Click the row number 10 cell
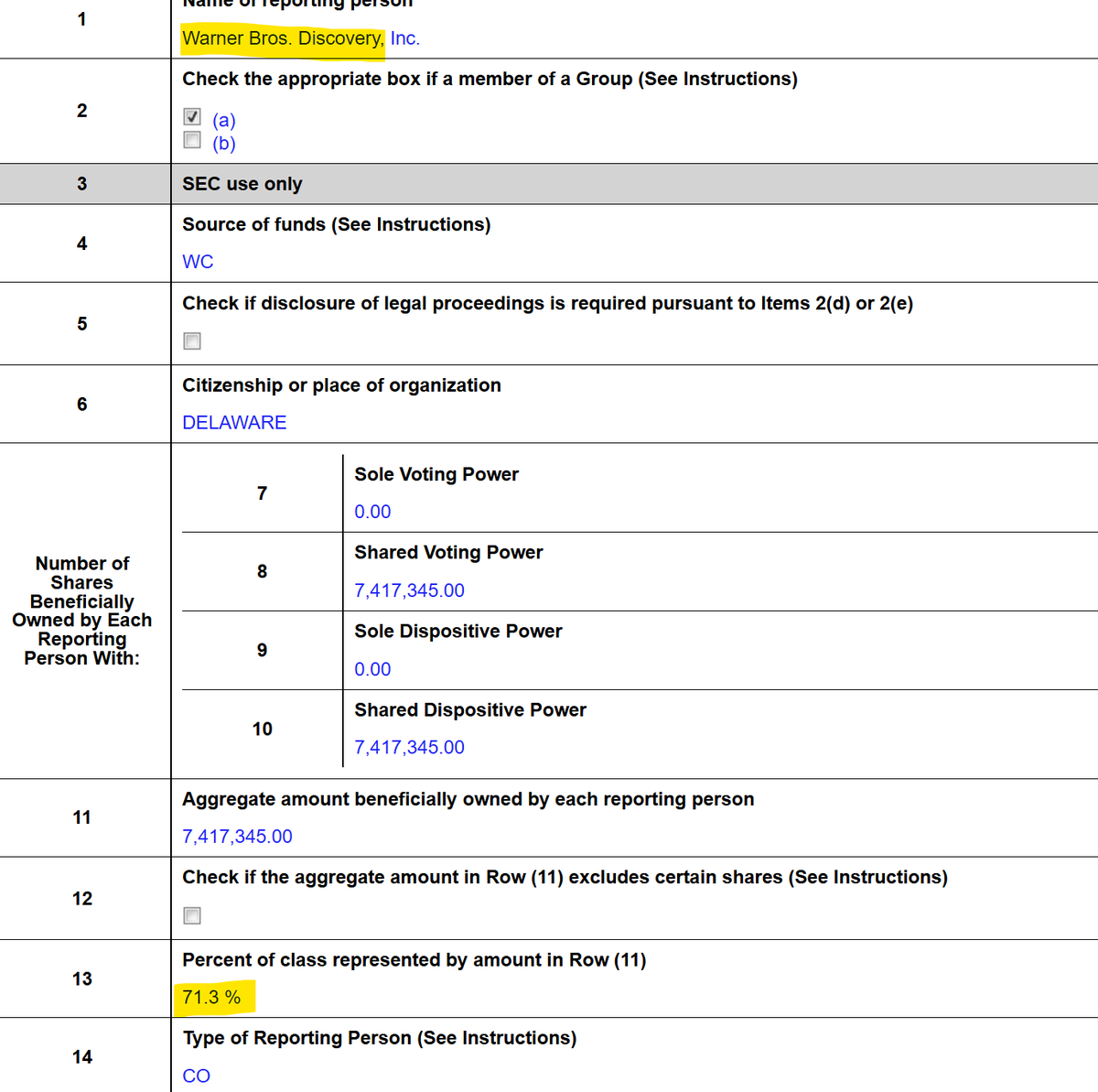The height and width of the screenshot is (1092, 1098). (x=262, y=729)
